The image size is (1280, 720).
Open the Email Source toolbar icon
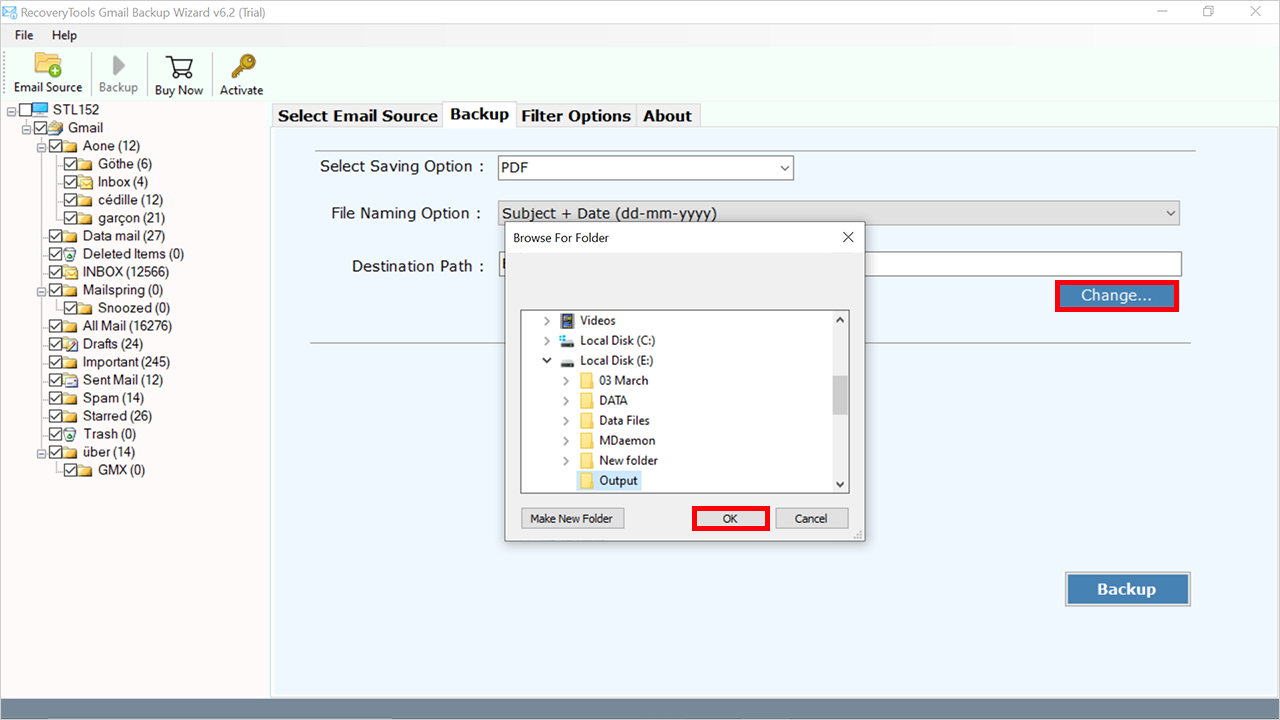pyautogui.click(x=48, y=64)
